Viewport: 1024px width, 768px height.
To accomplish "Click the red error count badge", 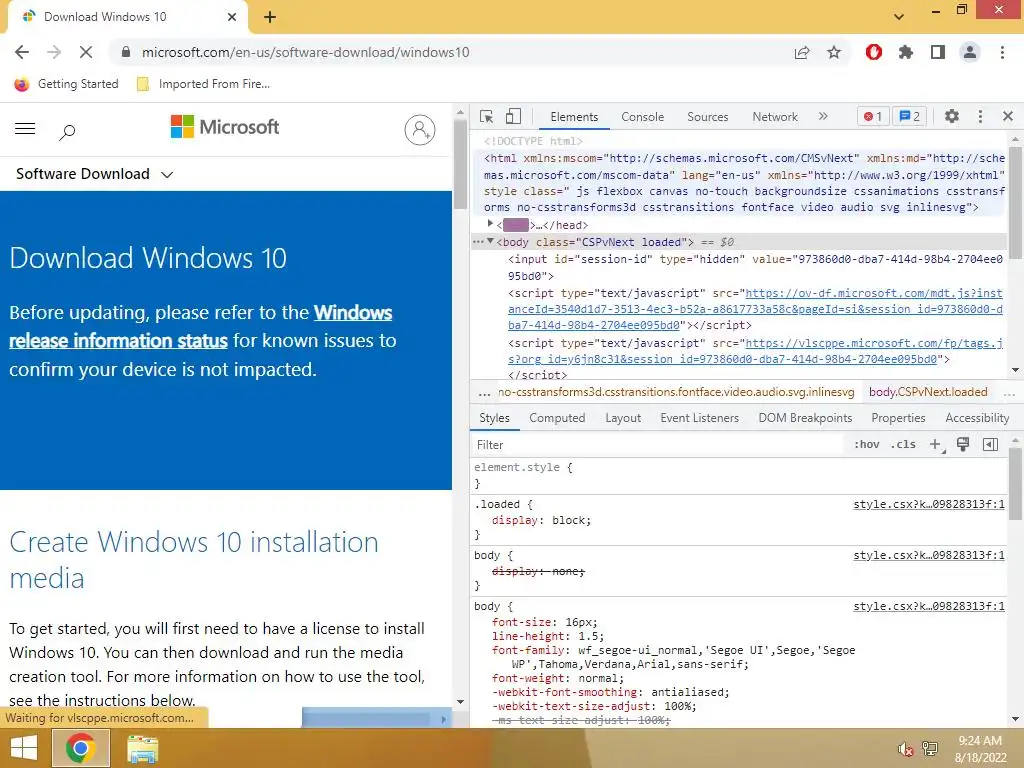I will (x=873, y=116).
